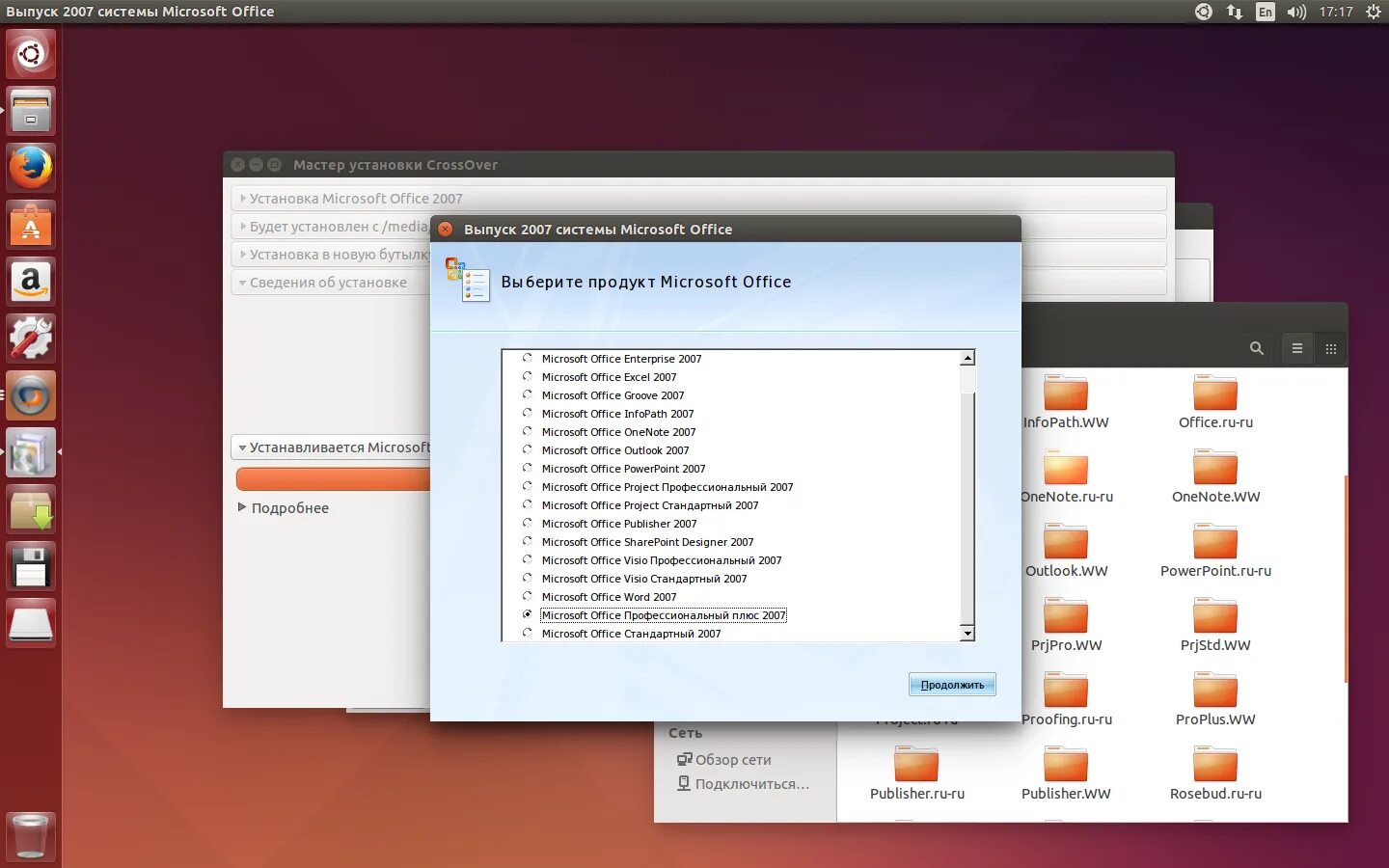Choose Microsoft Office Outlook 2007 radio button
Viewport: 1389px width, 868px height.
coord(527,449)
